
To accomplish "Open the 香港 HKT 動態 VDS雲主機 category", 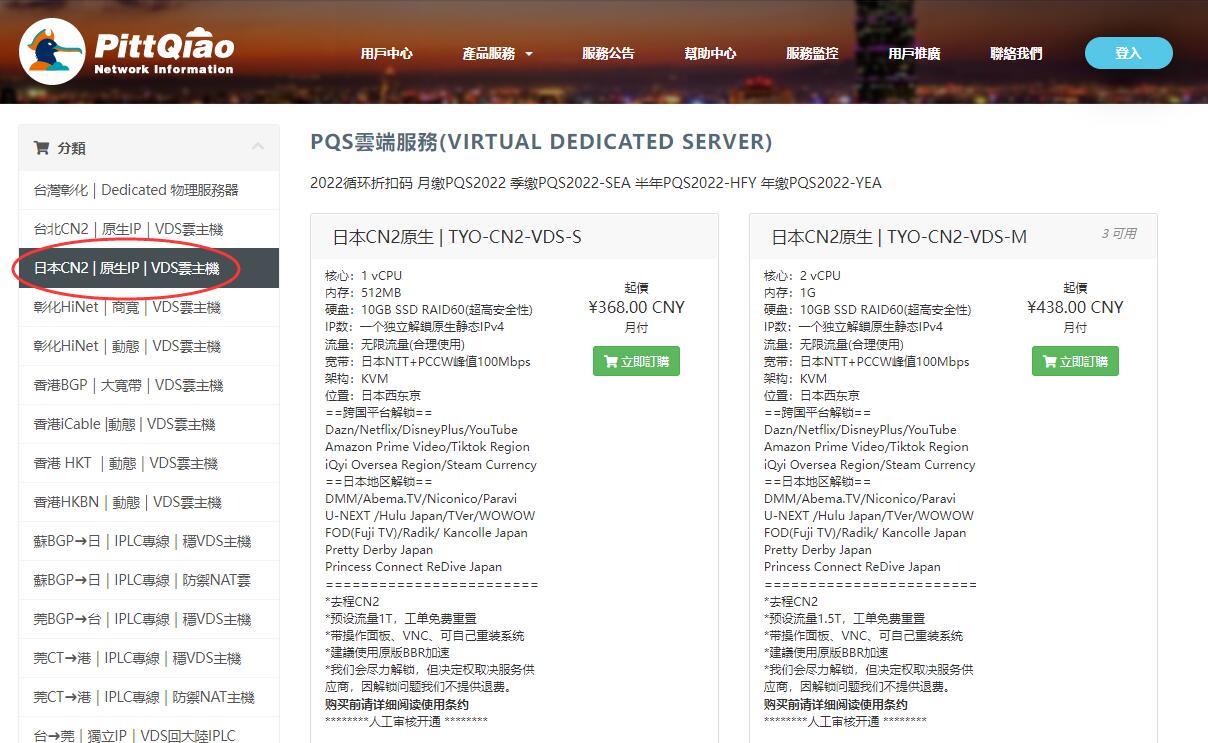I will tap(127, 463).
